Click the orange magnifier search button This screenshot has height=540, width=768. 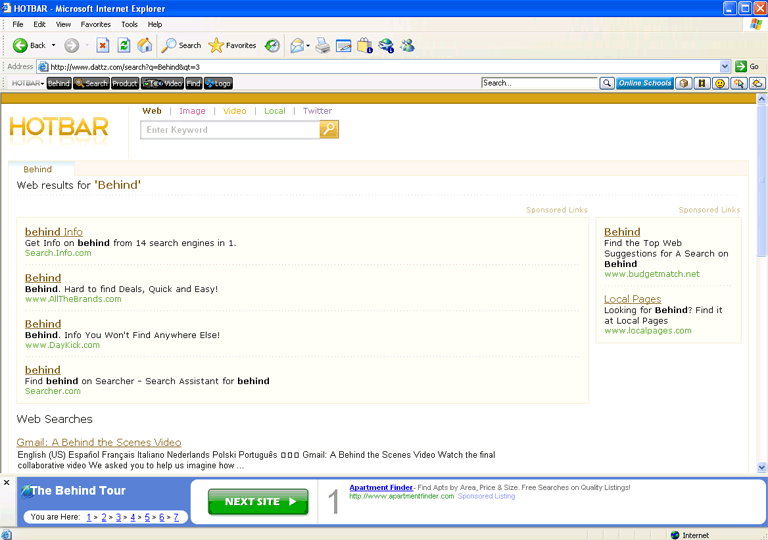(329, 130)
